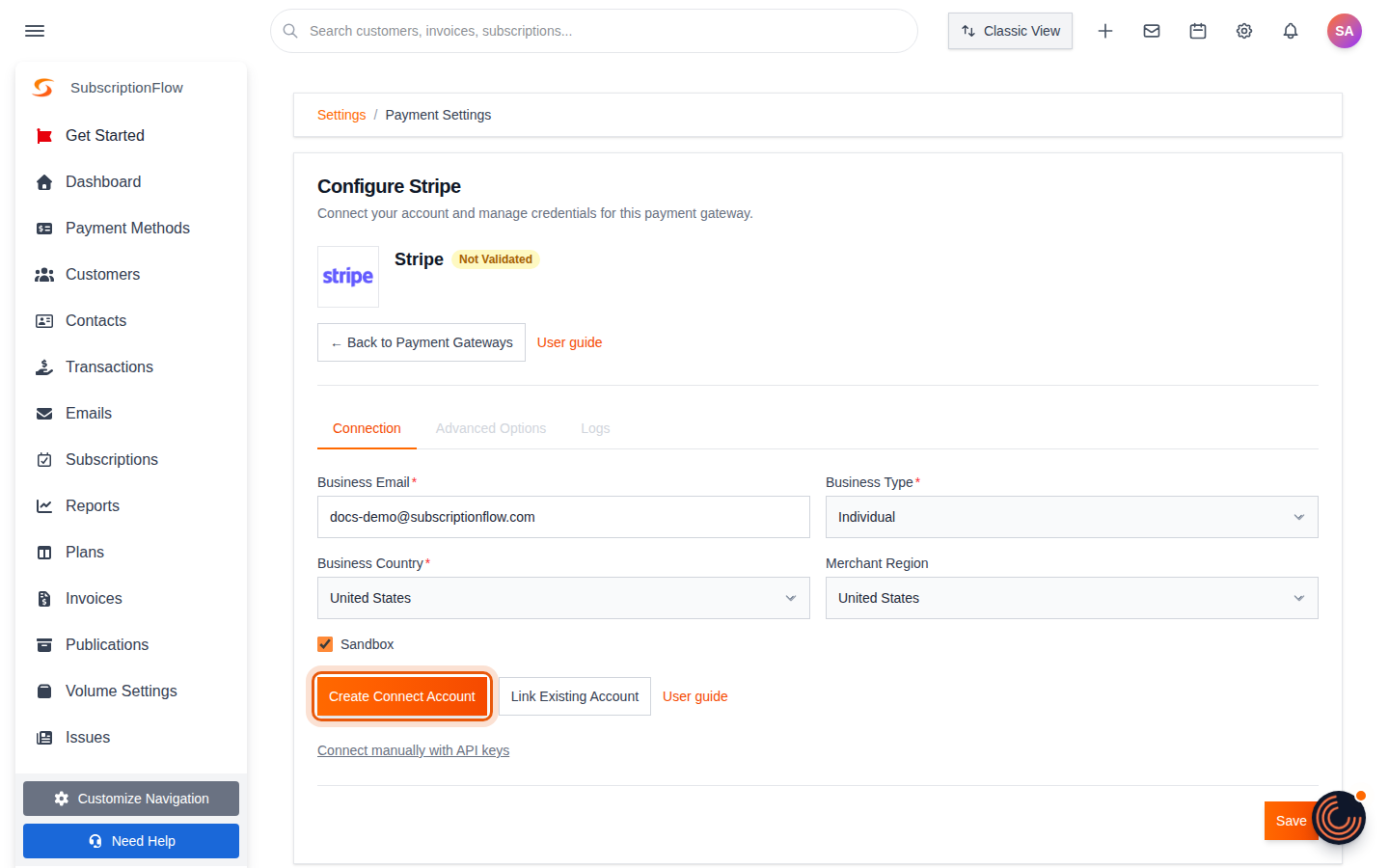This screenshot has width=1389, height=868.
Task: Open the SA user avatar
Action: [1345, 31]
